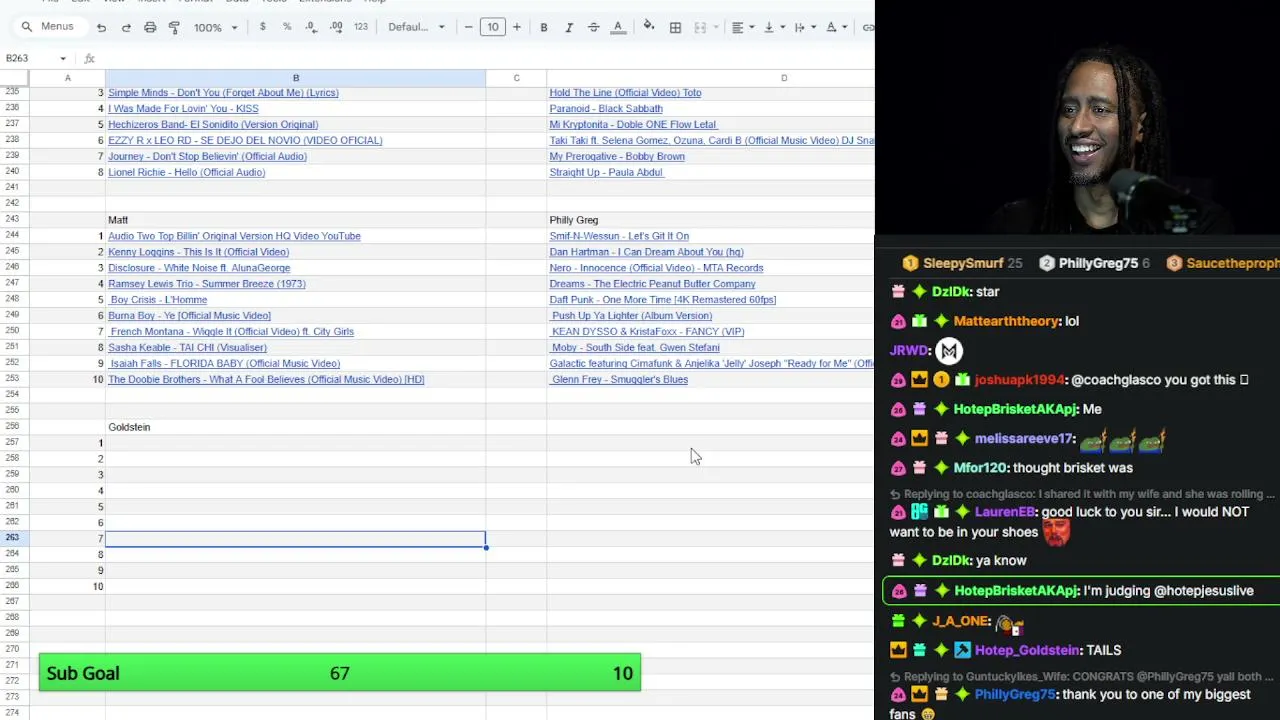Screen dimensions: 1280x720
Task: Click J_A_ONE username in chat
Action: [x=961, y=621]
